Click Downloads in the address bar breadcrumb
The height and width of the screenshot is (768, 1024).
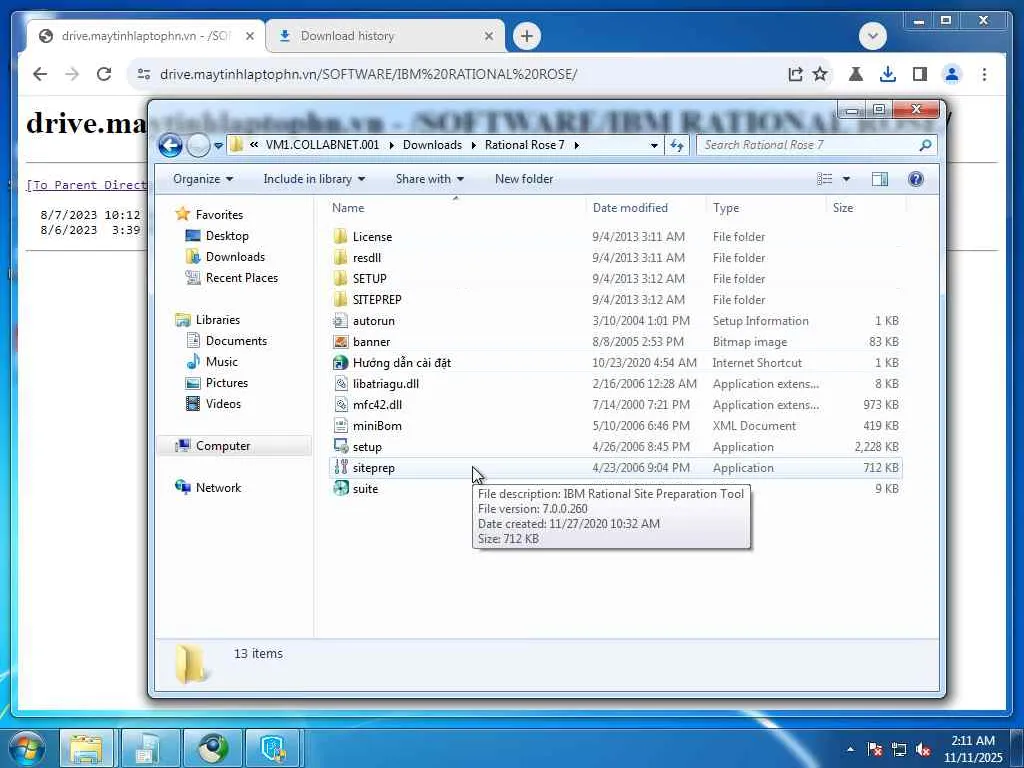pyautogui.click(x=432, y=145)
